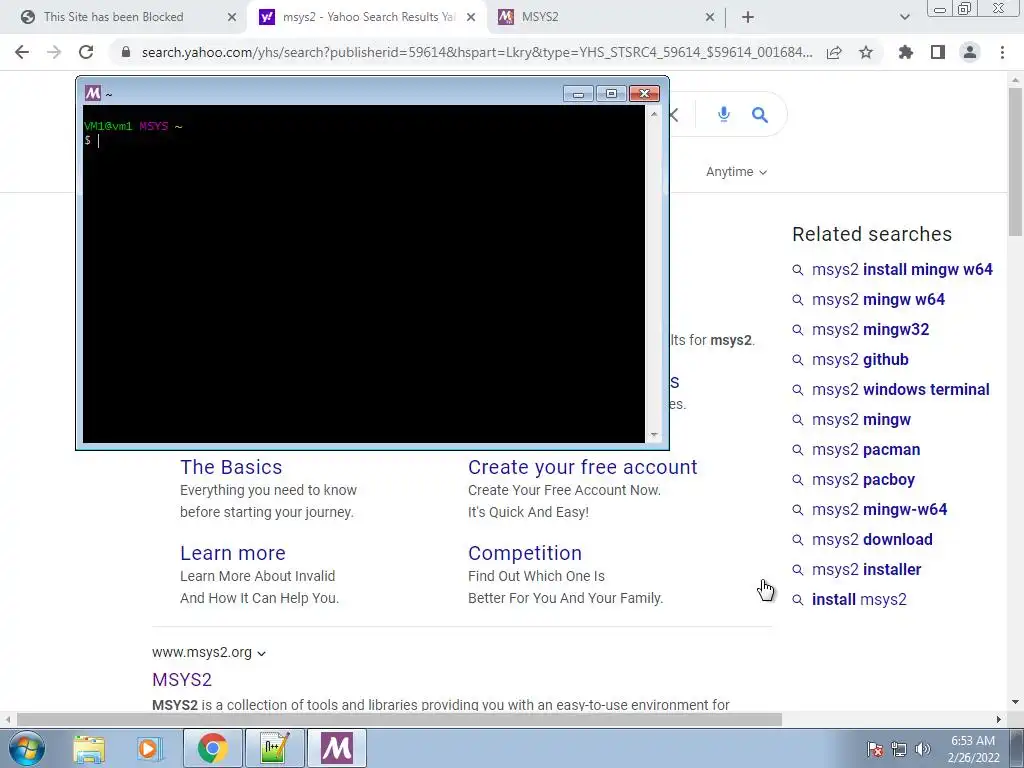Expand the Anytime filter dropdown
Screen dimensions: 1024x768
click(736, 172)
